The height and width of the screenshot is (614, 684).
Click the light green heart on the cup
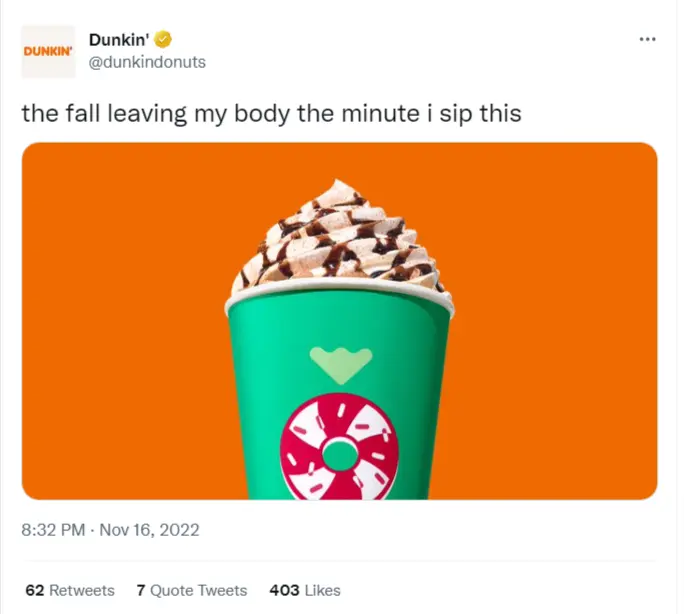tap(340, 360)
